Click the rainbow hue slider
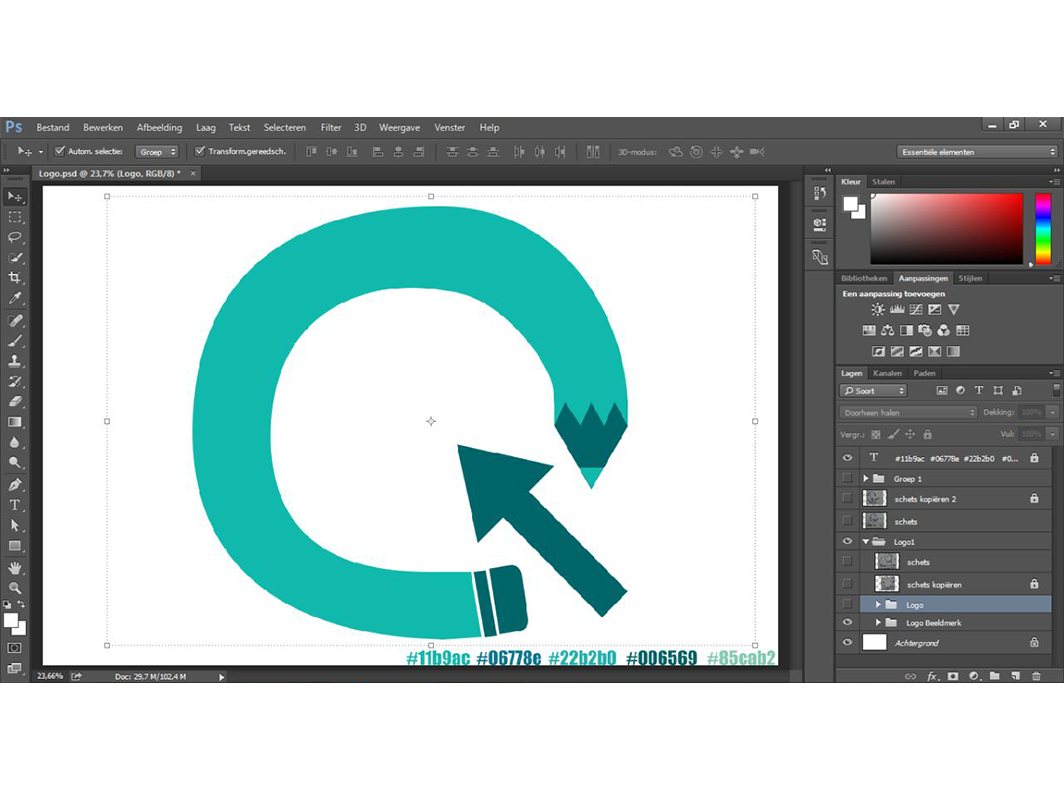 [1043, 229]
